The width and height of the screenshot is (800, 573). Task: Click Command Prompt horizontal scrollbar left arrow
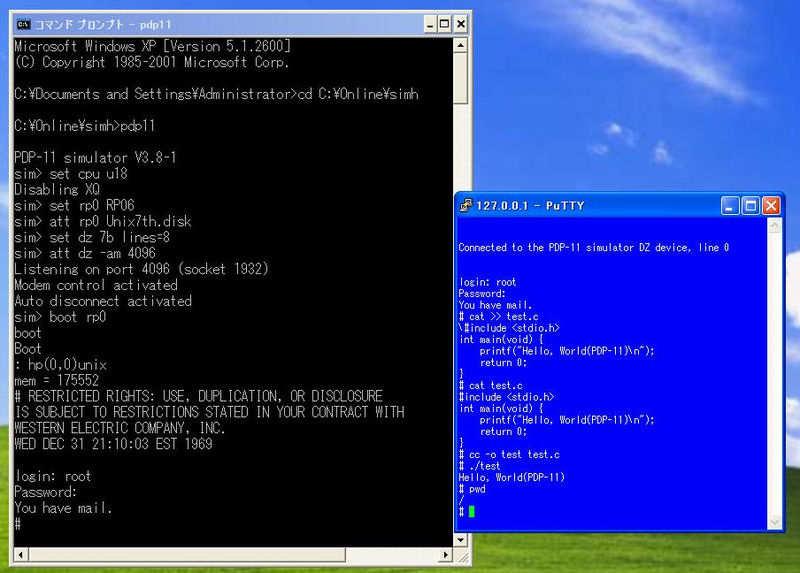tap(20, 554)
